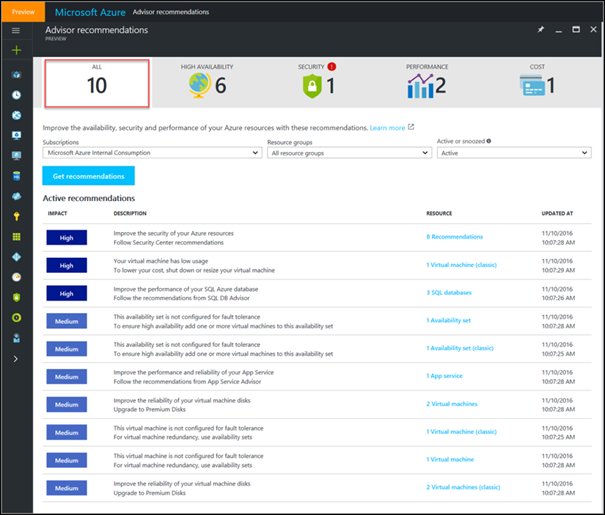Screen dimensions: 605x515
Task: Open the green grid All resources icon
Action: [16, 236]
